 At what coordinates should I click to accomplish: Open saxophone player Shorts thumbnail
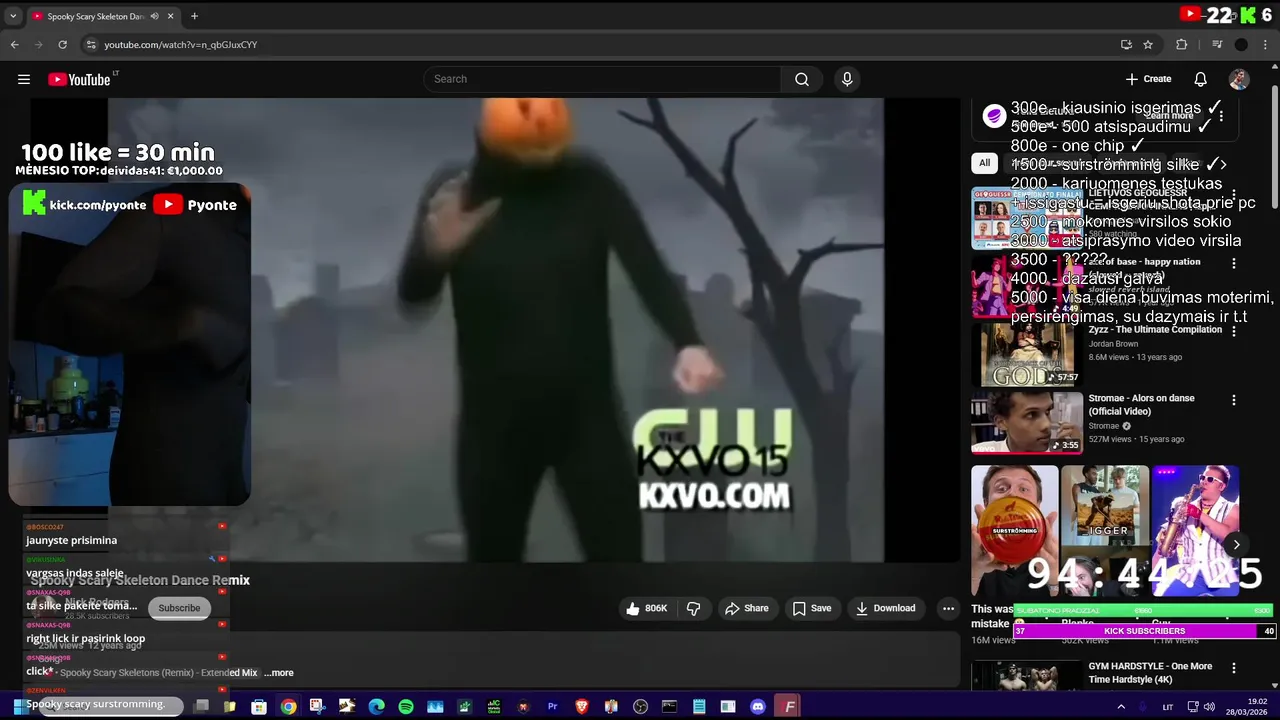[x=1195, y=530]
